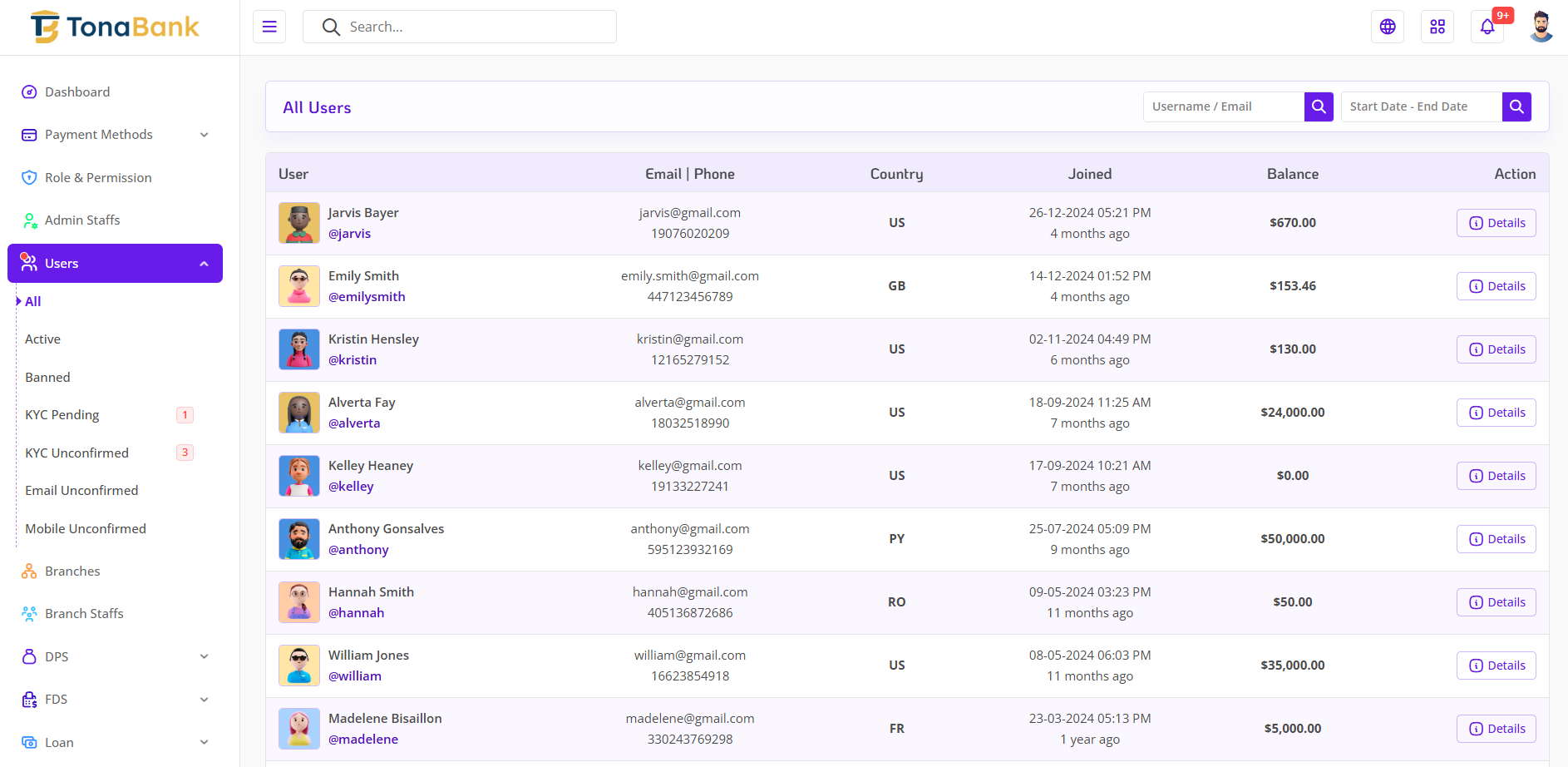Click the admin profile avatar
Image resolution: width=1568 pixels, height=767 pixels.
pos(1541,27)
